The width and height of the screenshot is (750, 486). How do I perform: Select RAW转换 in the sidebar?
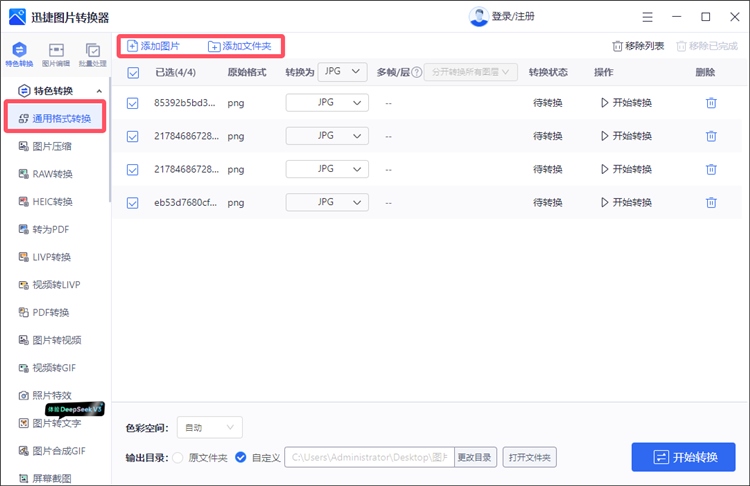click(45, 174)
